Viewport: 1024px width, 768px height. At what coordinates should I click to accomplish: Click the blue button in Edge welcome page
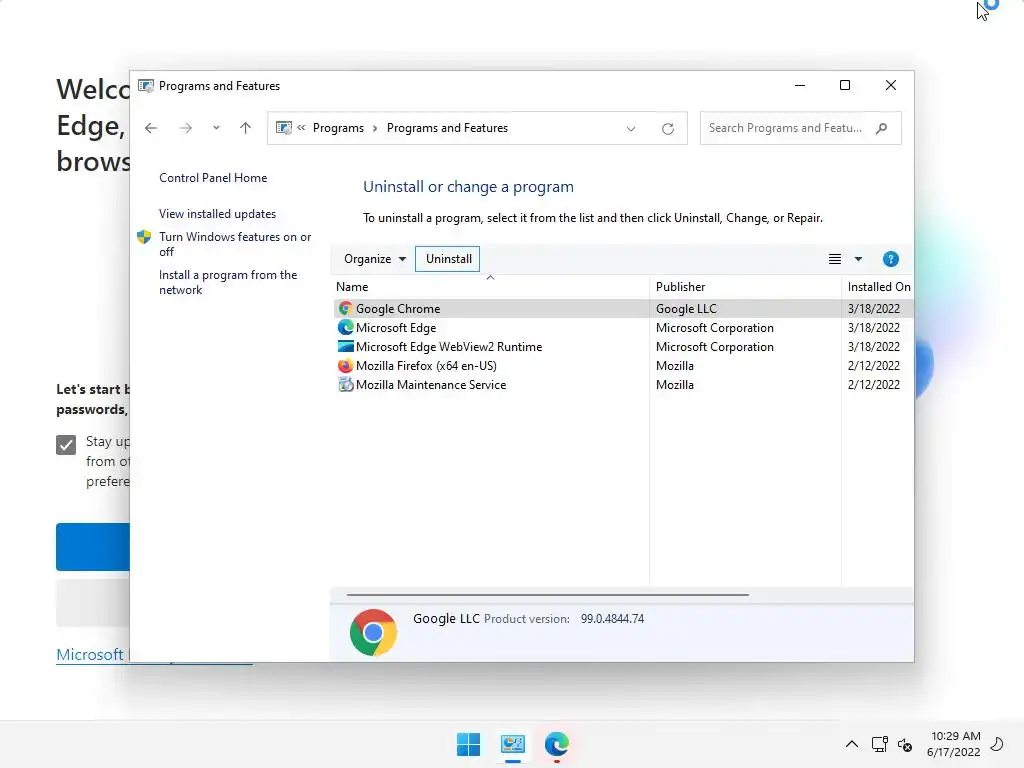(x=93, y=547)
